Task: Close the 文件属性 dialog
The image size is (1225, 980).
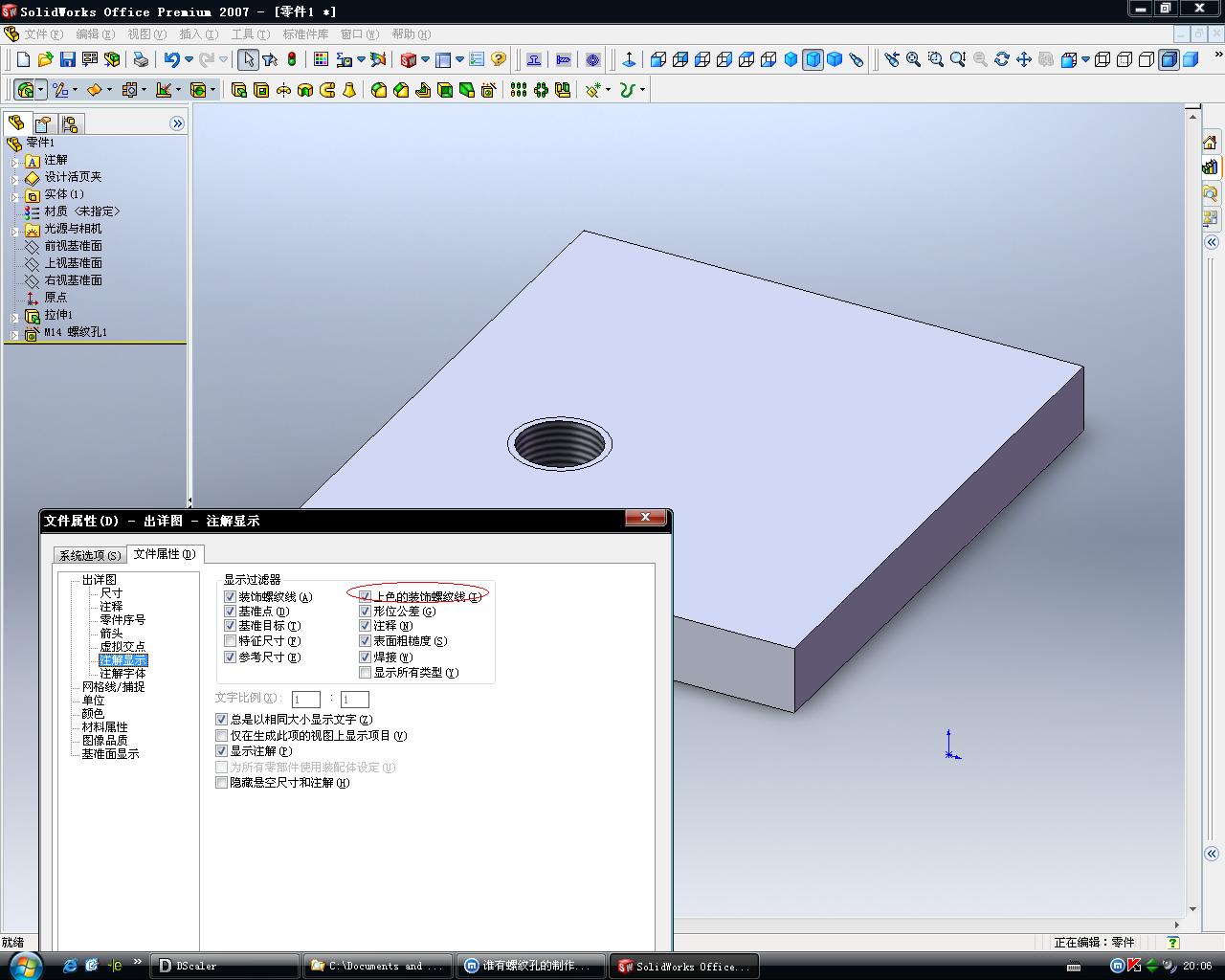Action: (x=645, y=518)
